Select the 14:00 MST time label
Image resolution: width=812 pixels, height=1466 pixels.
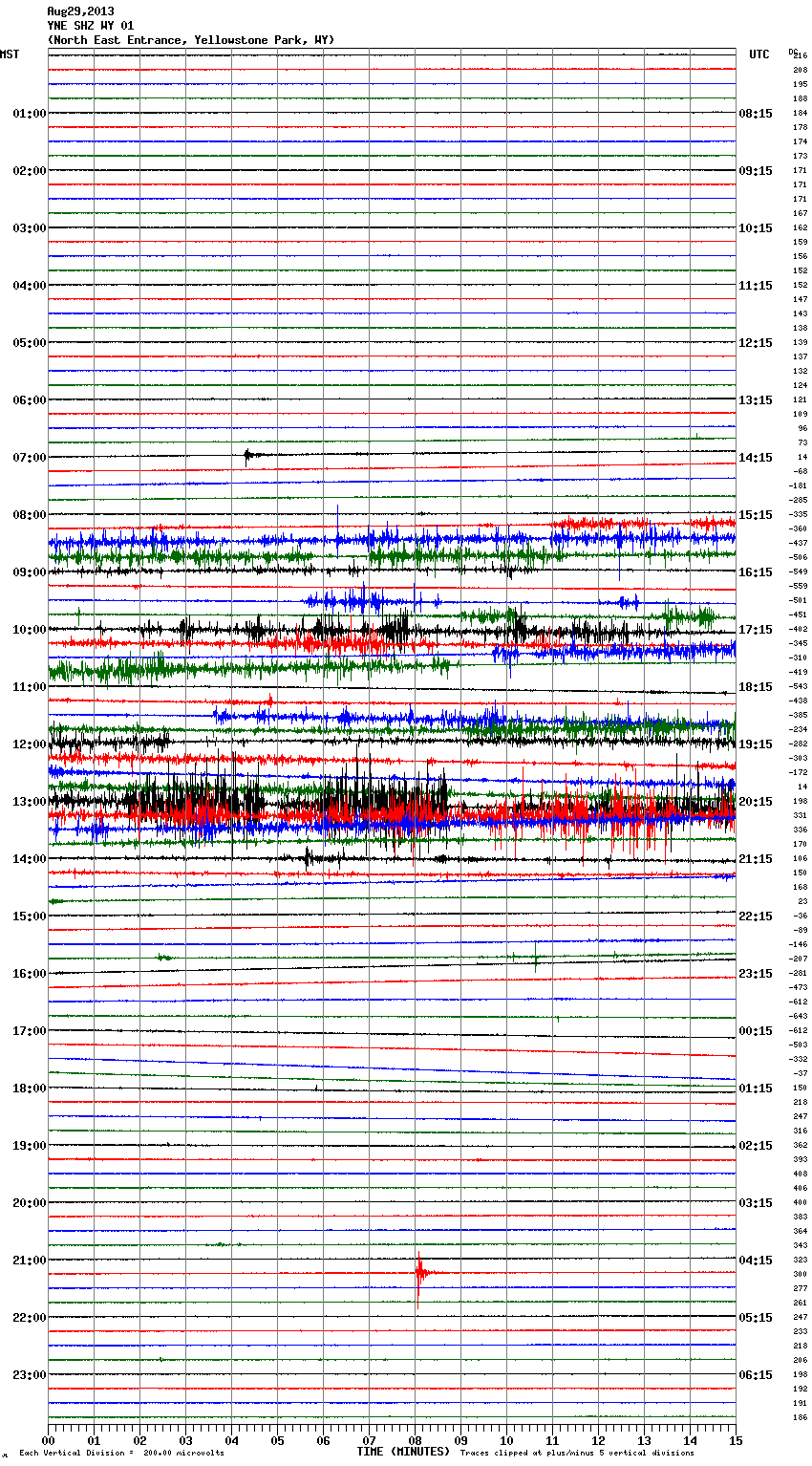click(x=30, y=859)
